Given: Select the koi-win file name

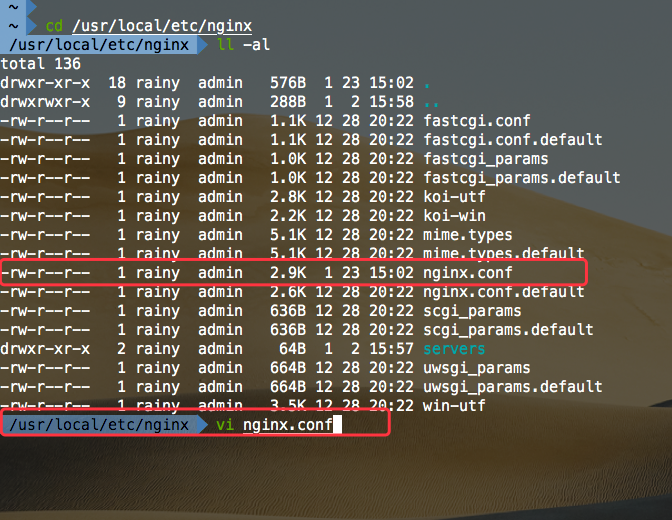Looking at the screenshot, I should coord(454,216).
